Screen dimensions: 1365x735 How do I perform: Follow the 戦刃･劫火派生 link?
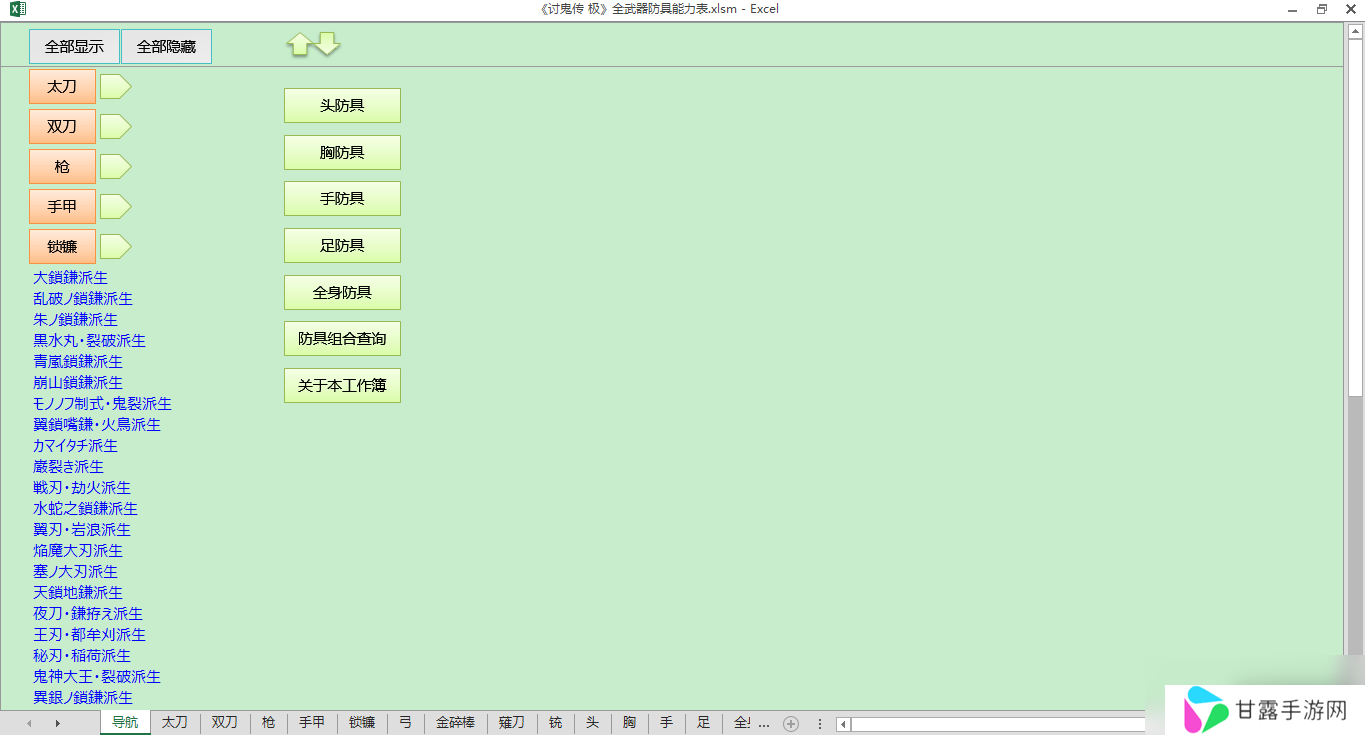click(x=82, y=487)
